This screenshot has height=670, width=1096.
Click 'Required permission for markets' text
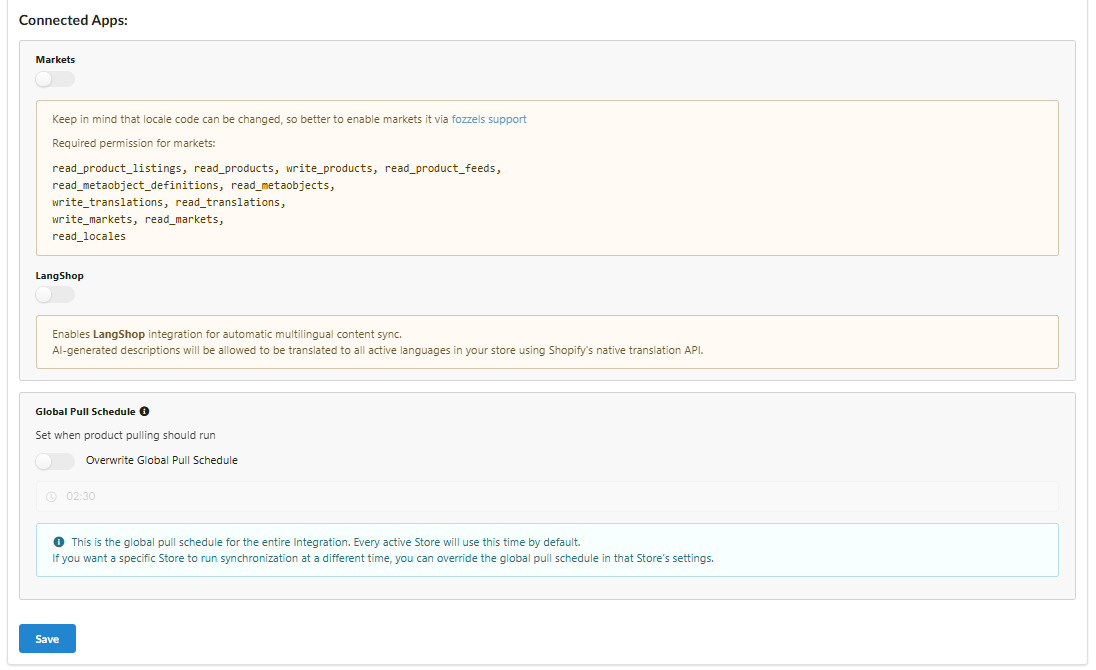[x=127, y=143]
